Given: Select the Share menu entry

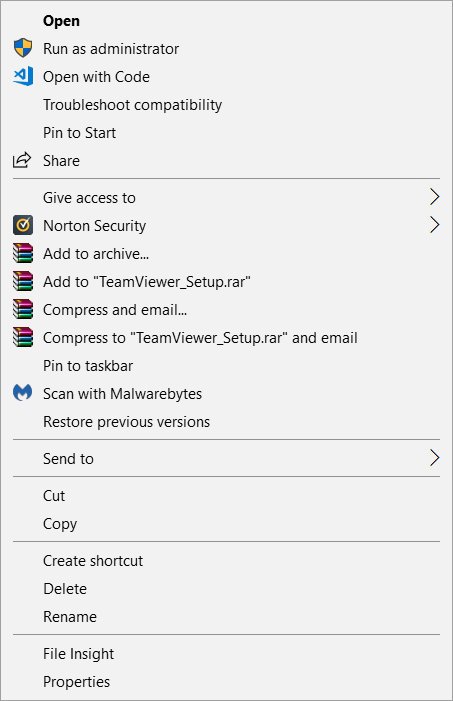Looking at the screenshot, I should pyautogui.click(x=226, y=160).
